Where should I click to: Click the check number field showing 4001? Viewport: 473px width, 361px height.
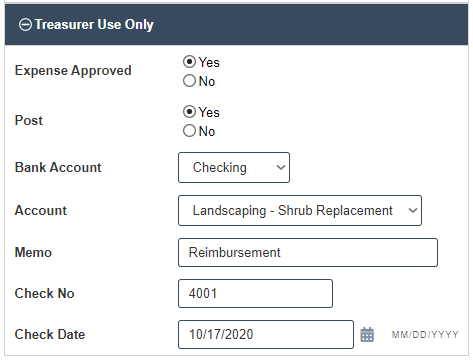coord(255,293)
